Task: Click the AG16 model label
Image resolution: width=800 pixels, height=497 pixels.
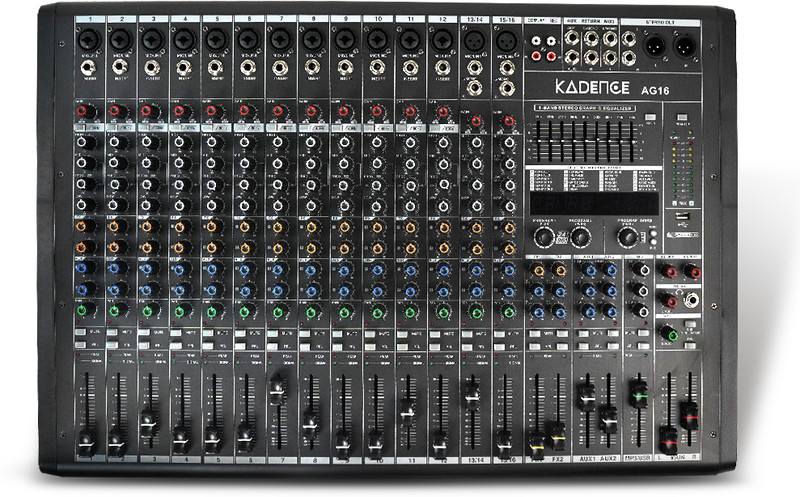Action: (x=655, y=91)
